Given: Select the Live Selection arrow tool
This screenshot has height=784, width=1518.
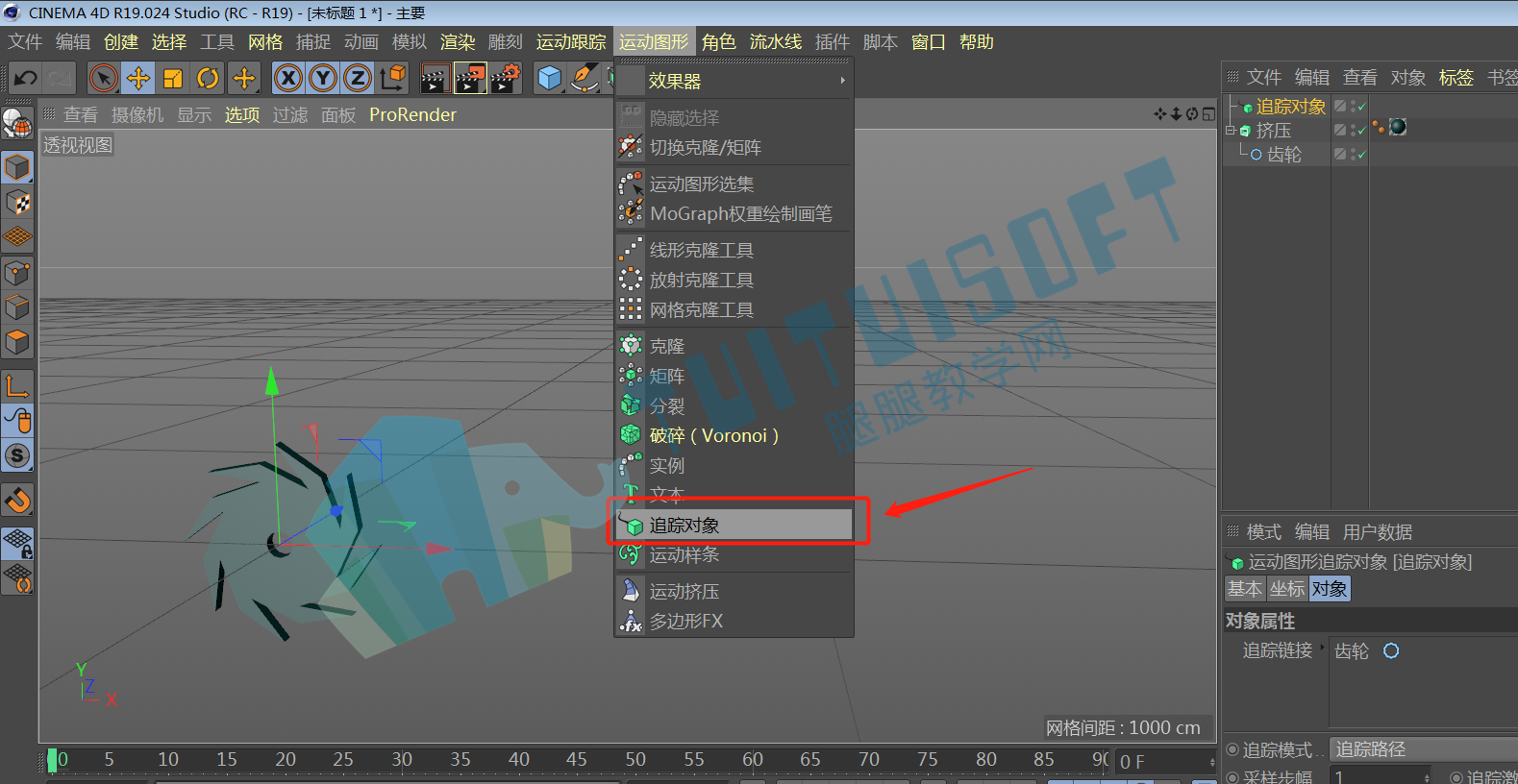Looking at the screenshot, I should pyautogui.click(x=103, y=78).
